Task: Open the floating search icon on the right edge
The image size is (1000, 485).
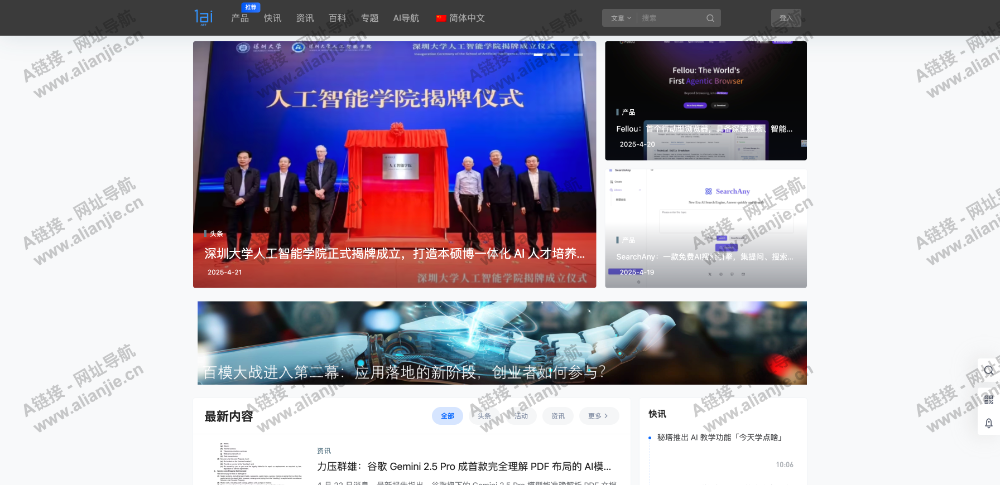Action: point(989,370)
